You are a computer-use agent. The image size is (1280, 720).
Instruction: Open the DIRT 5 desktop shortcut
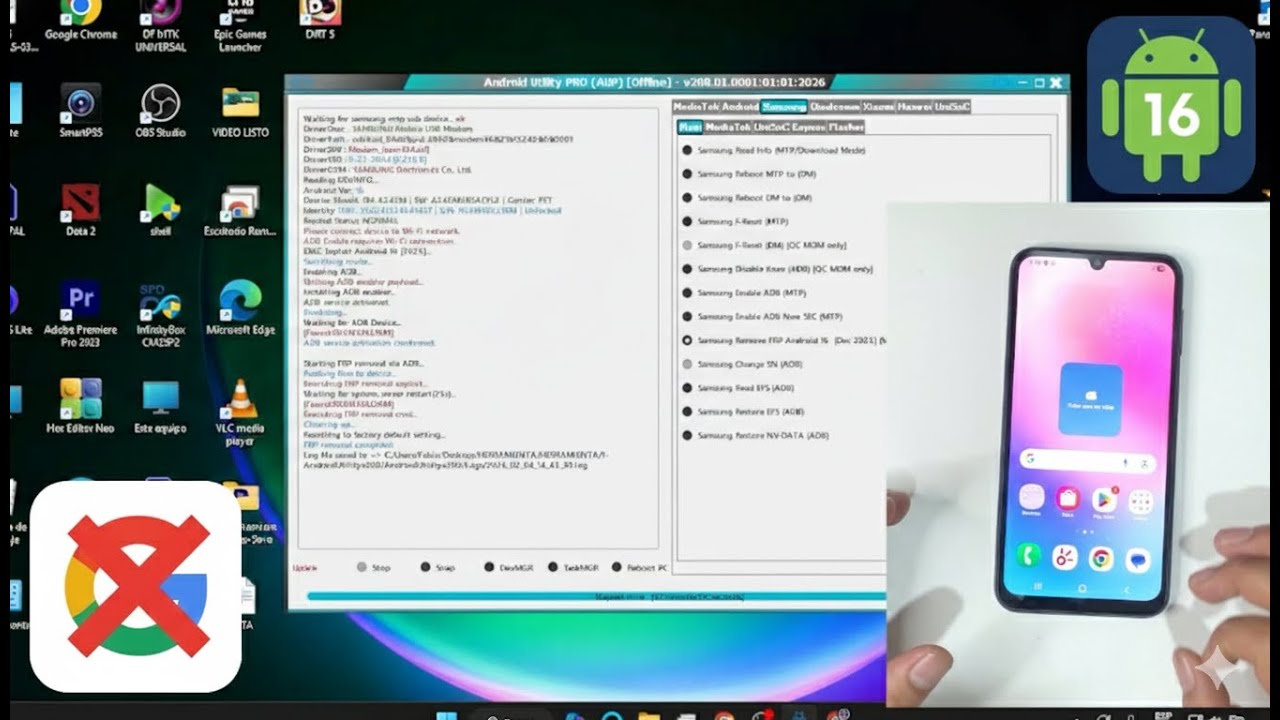pyautogui.click(x=320, y=20)
